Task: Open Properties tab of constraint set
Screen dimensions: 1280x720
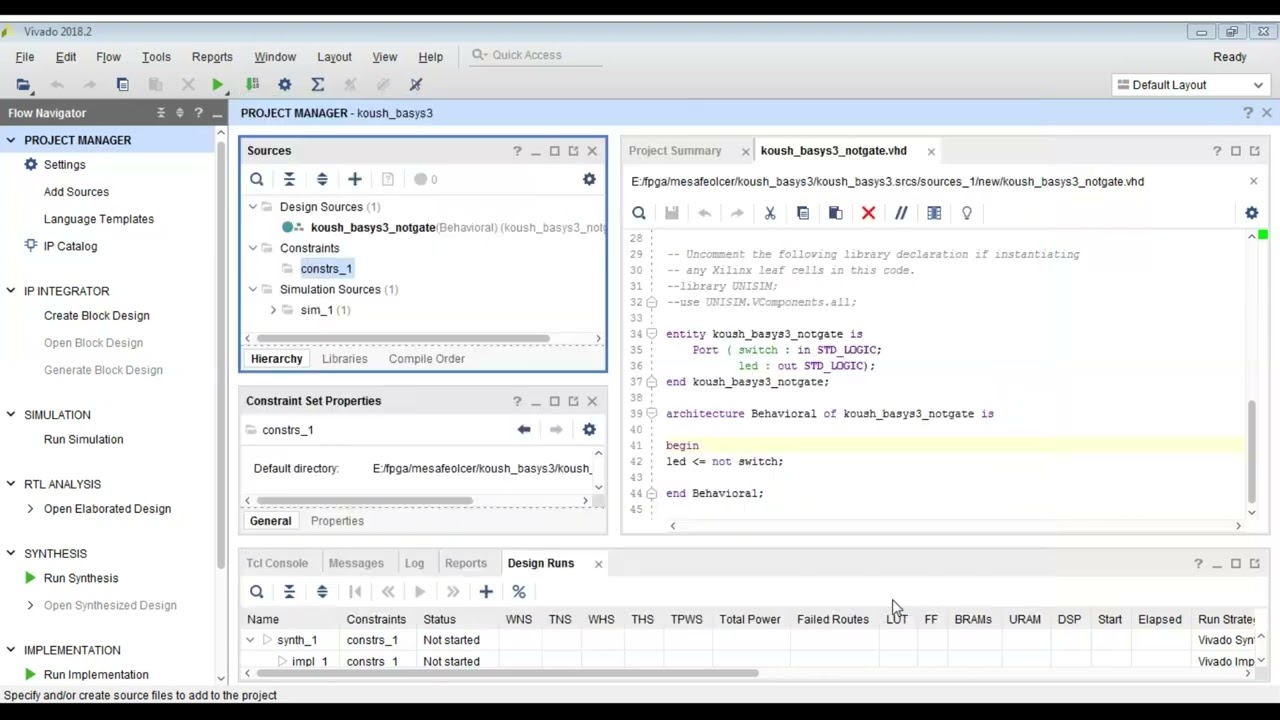Action: point(337,521)
